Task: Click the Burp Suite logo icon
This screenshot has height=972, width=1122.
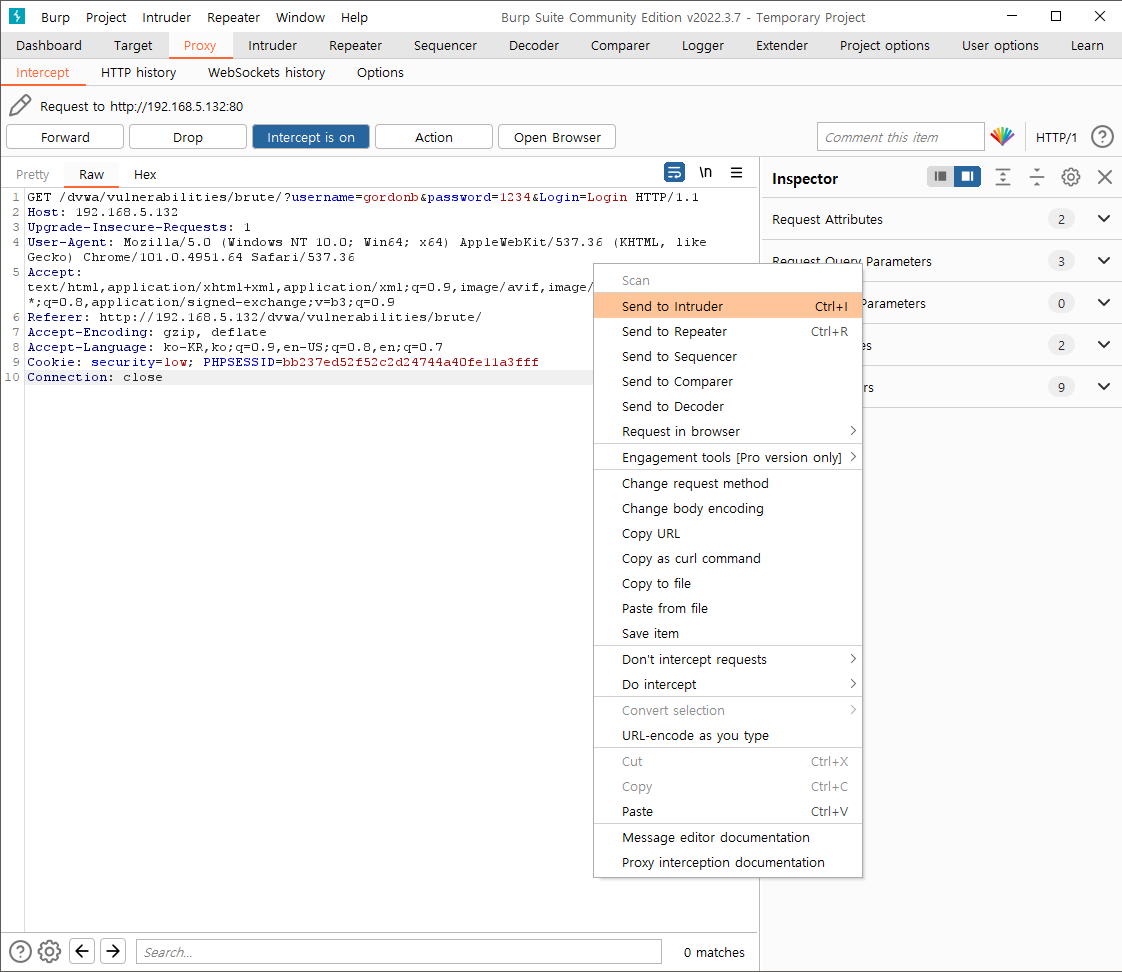Action: 16,16
